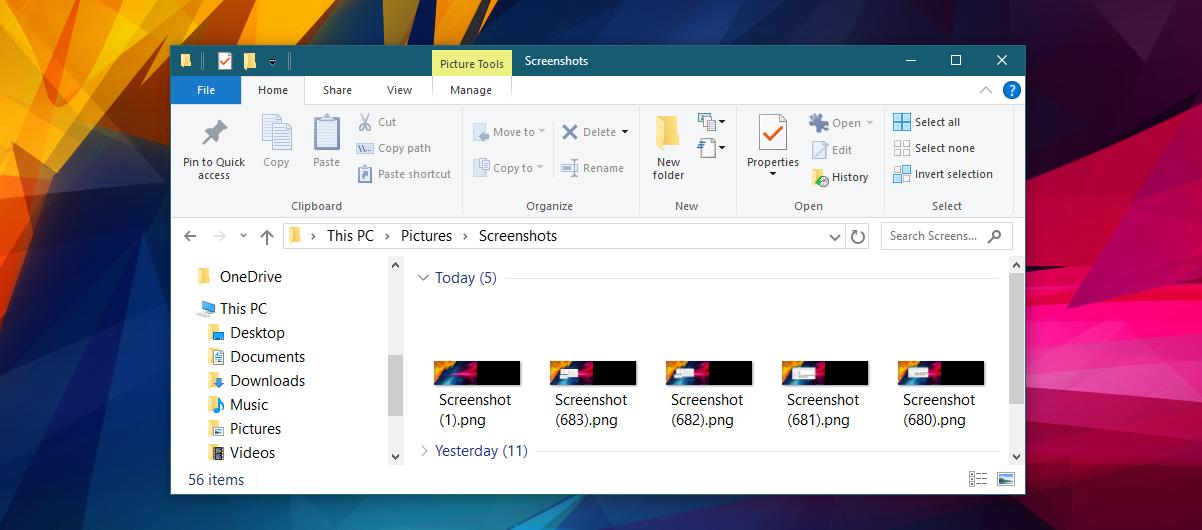Click the search magnifier icon
Image resolution: width=1202 pixels, height=530 pixels.
coord(994,236)
